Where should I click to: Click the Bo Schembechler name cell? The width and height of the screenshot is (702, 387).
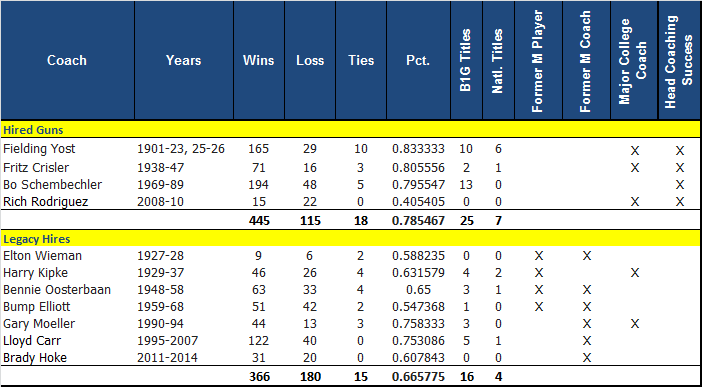click(52, 185)
